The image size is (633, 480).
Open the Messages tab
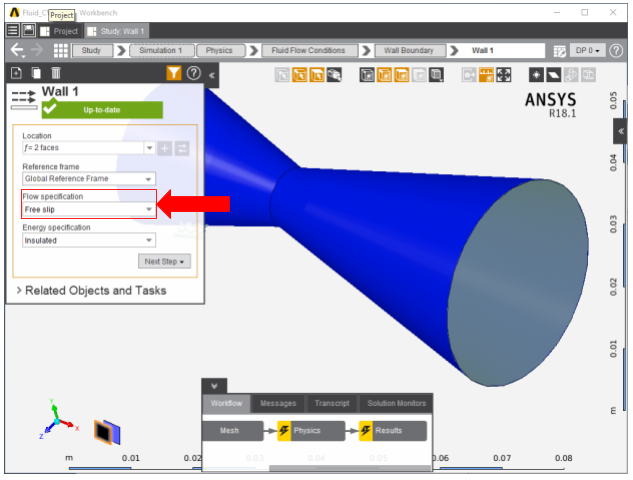(x=278, y=404)
